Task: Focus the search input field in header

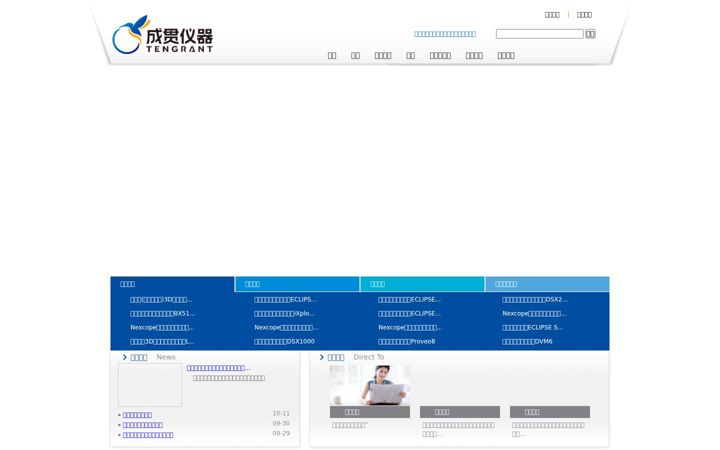Action: 539,34
